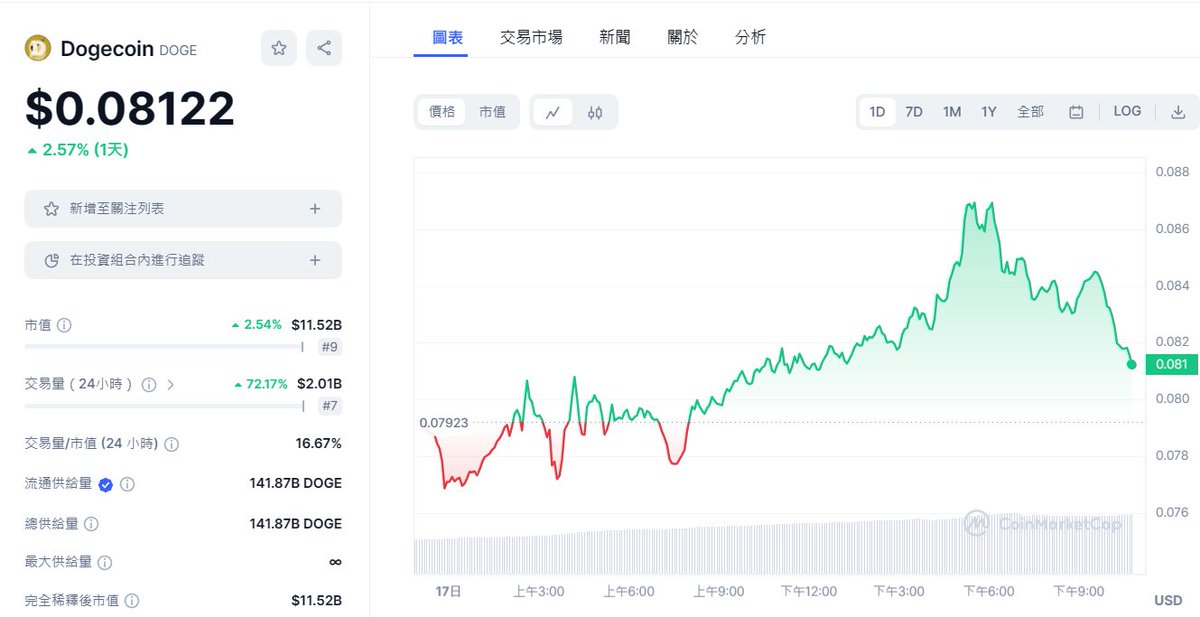The width and height of the screenshot is (1200, 617).
Task: Open the 分析 tab
Action: [750, 37]
